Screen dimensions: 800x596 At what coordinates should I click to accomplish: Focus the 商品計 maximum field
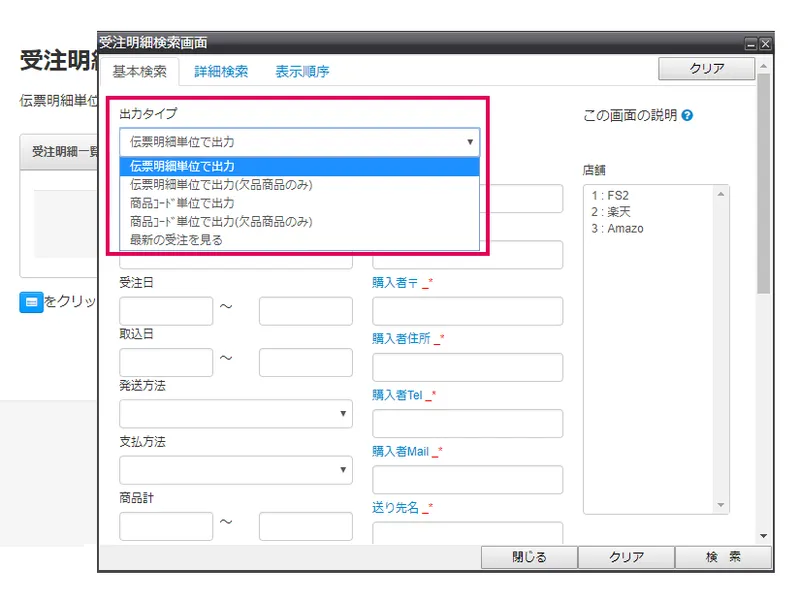pos(306,527)
